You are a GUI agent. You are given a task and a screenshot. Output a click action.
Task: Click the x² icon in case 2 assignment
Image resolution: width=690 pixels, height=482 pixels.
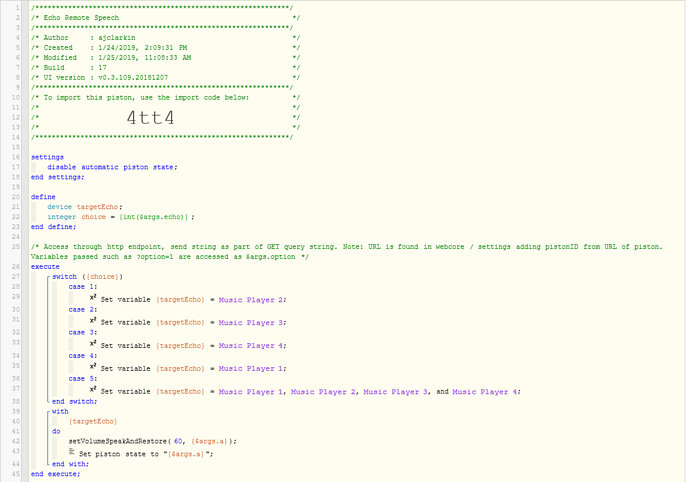click(x=93, y=321)
